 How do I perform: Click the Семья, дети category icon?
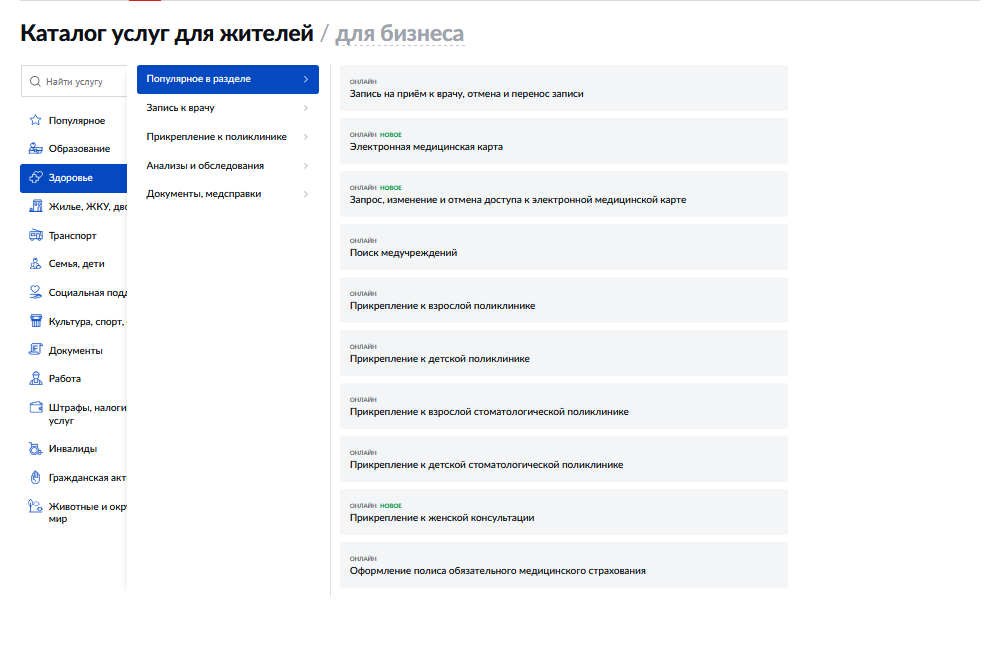(x=36, y=264)
